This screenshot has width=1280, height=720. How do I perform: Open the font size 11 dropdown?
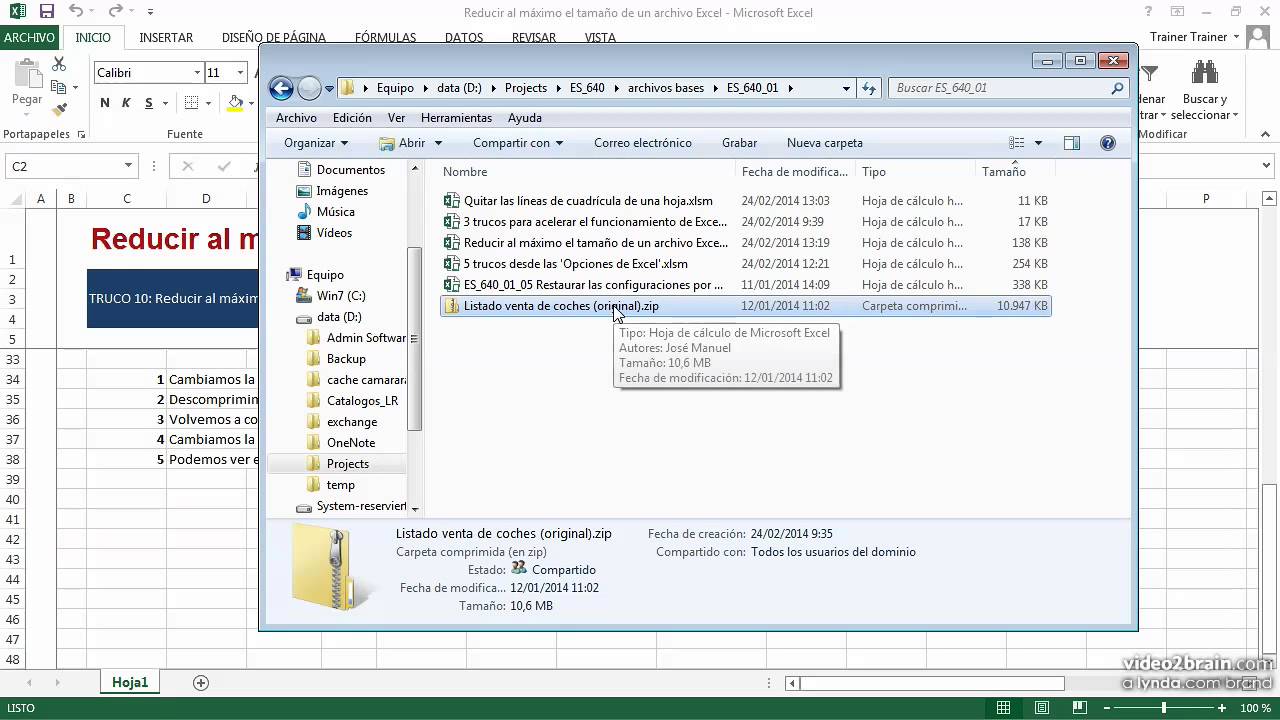240,73
